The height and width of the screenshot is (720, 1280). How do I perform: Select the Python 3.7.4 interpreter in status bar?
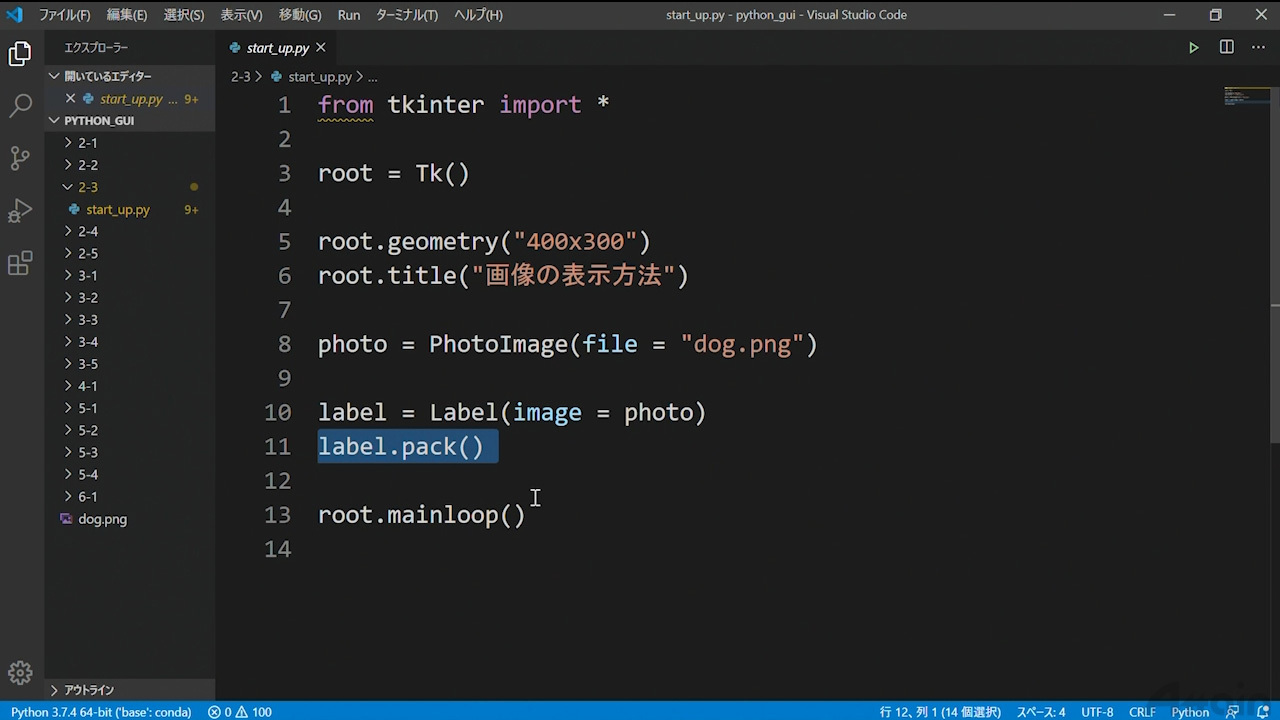[101, 712]
